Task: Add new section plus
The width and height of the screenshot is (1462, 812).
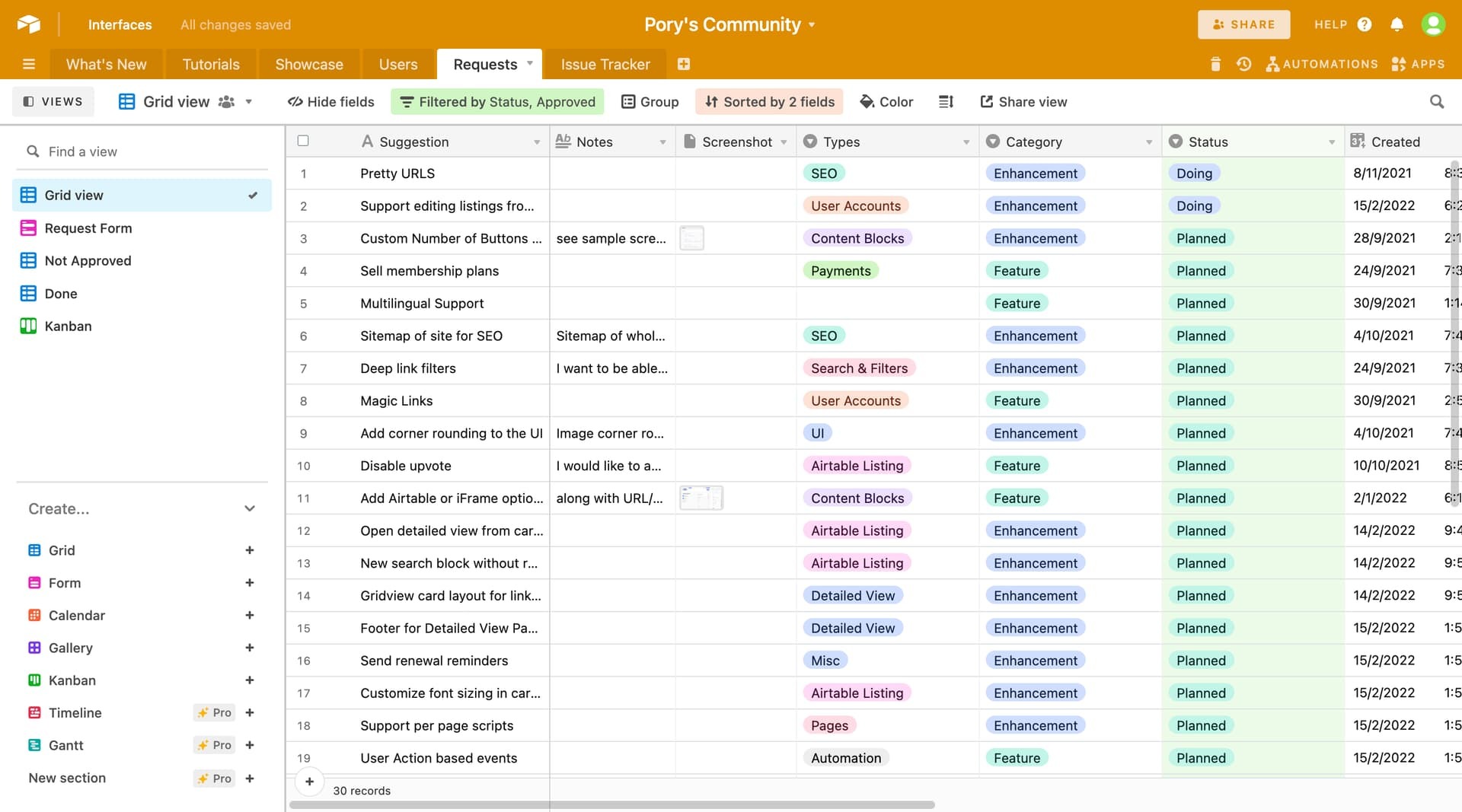Action: 250,779
